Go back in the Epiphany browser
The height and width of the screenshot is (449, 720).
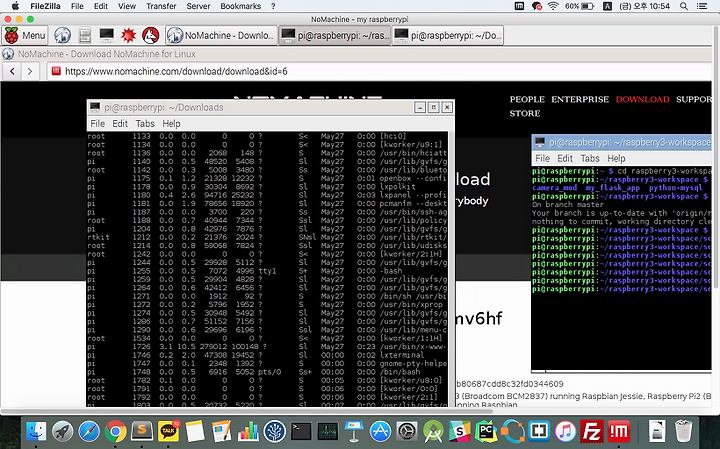click(12, 71)
